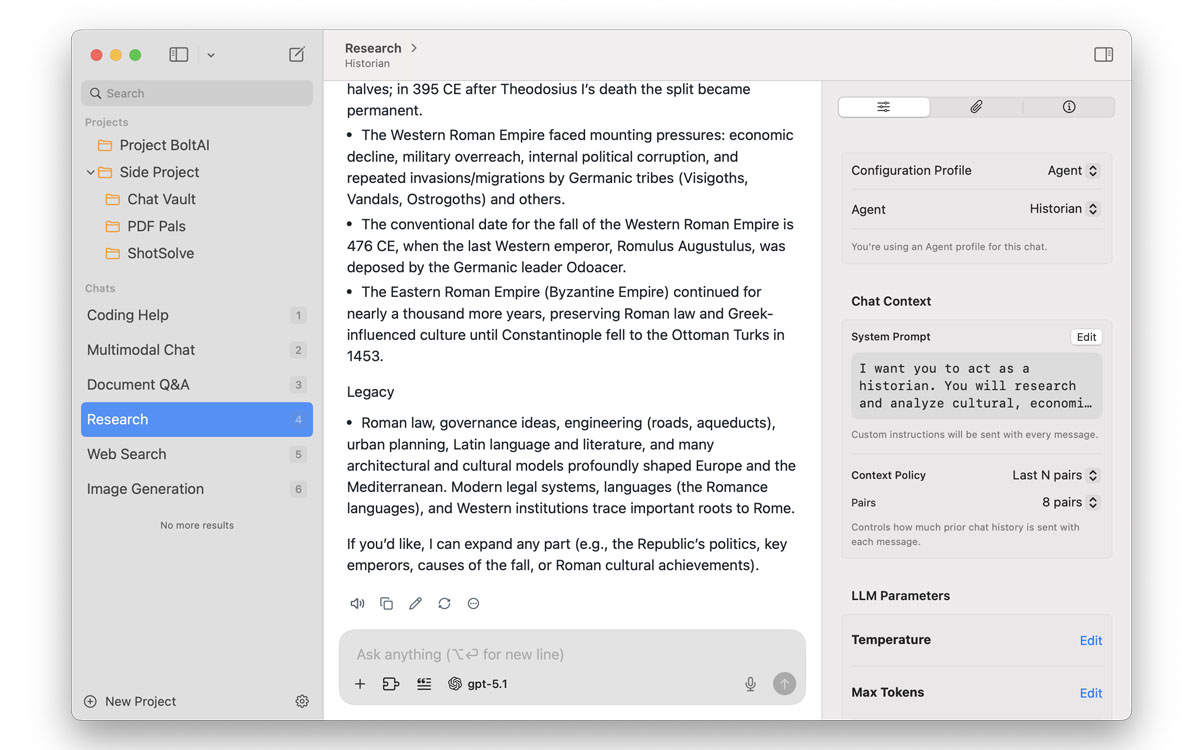Click the plus attachment icon in input
This screenshot has width=1200, height=750.
pyautogui.click(x=360, y=684)
